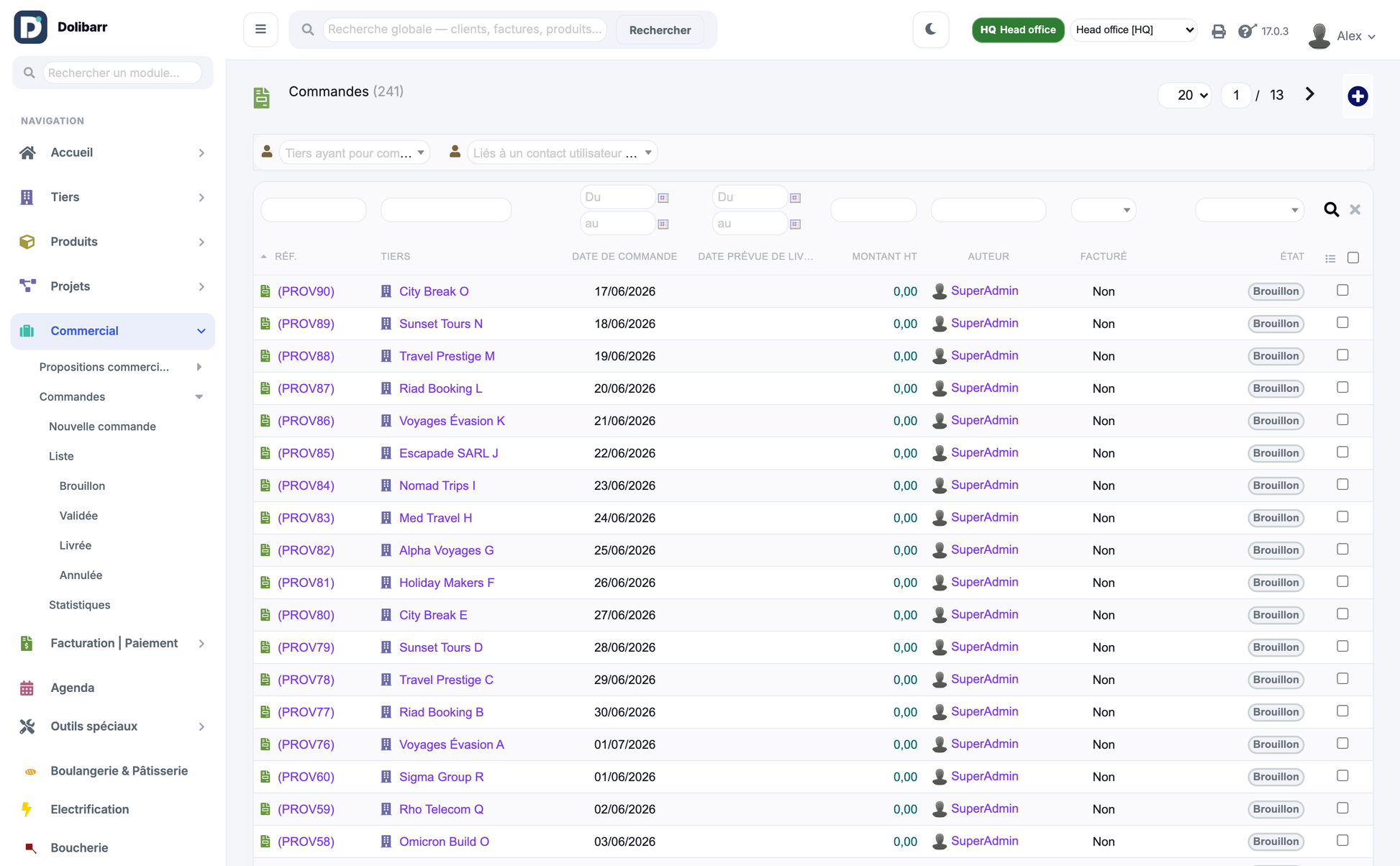Open the Facturé filter dropdown
Screen dimensions: 1400x866
coord(1103,210)
